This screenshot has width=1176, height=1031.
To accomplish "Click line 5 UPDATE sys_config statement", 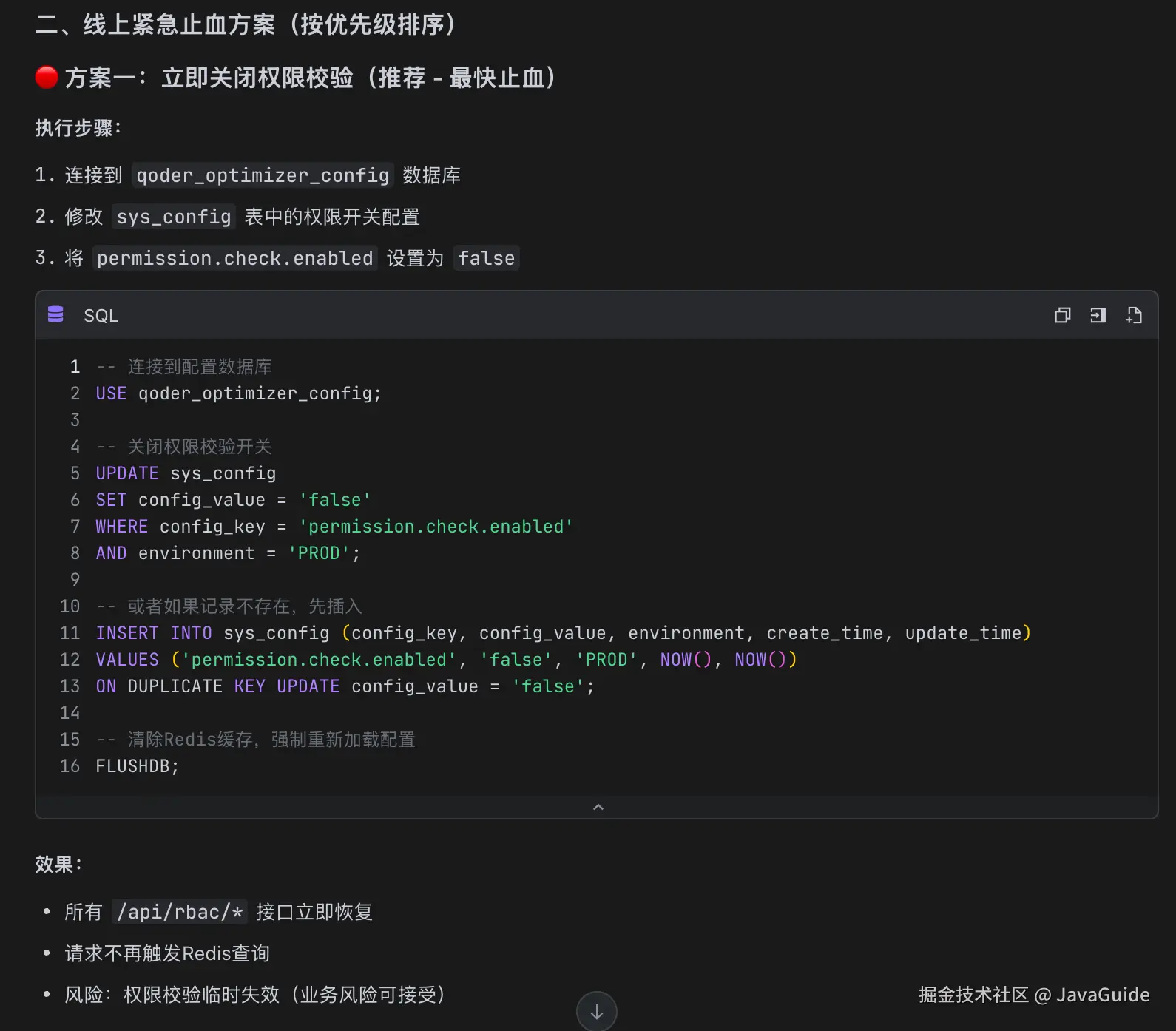I will tap(186, 473).
